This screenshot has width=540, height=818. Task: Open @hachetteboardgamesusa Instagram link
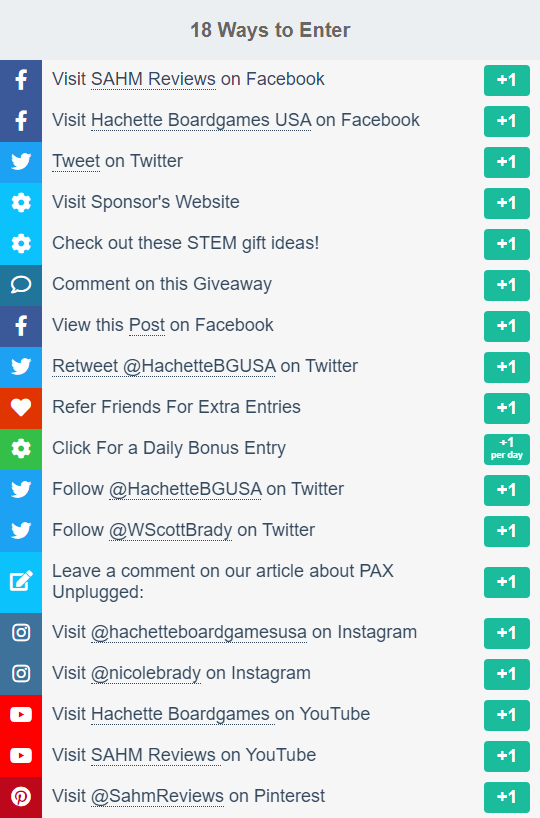199,632
